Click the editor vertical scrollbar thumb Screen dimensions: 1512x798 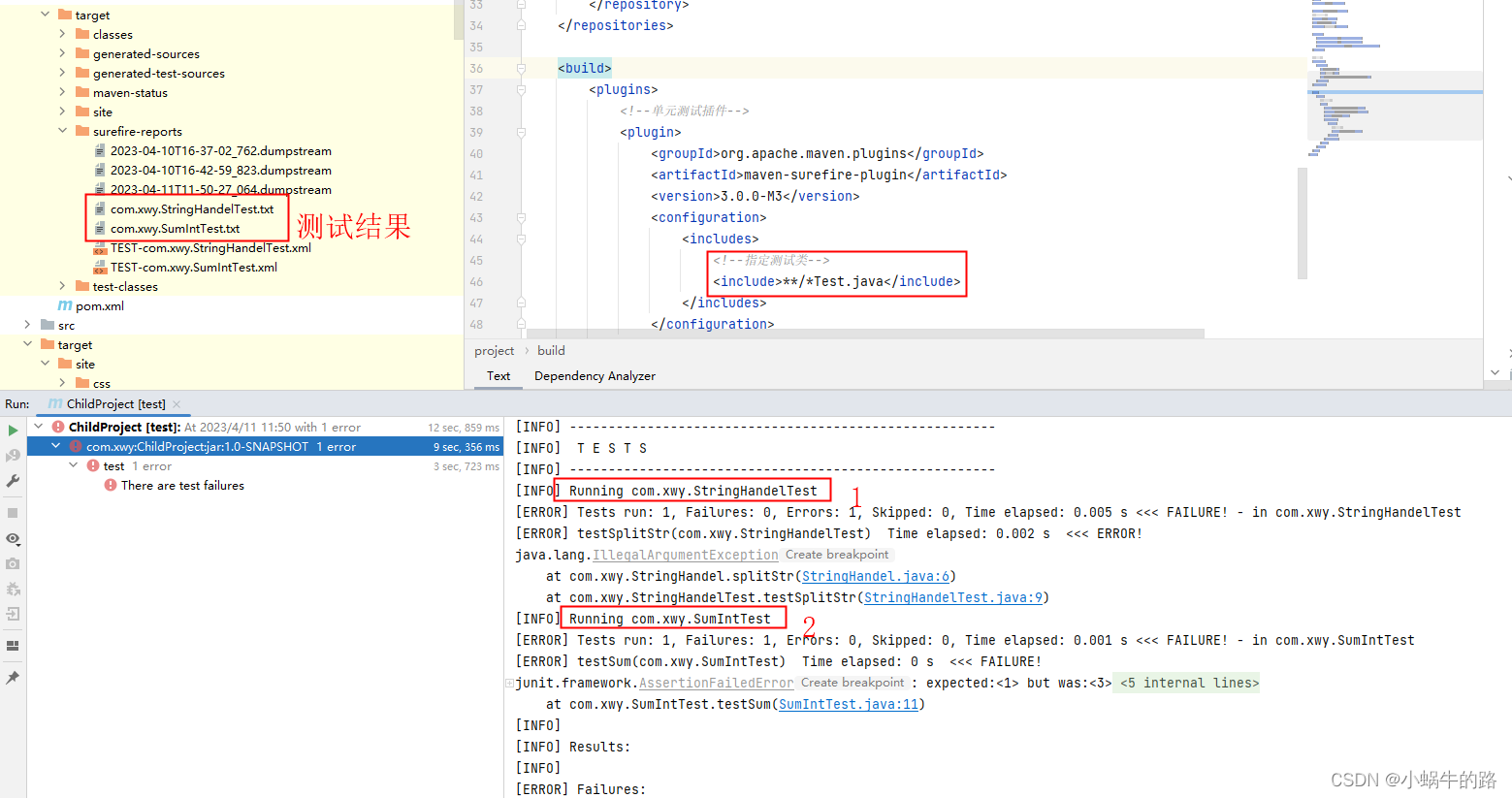pyautogui.click(x=1303, y=223)
